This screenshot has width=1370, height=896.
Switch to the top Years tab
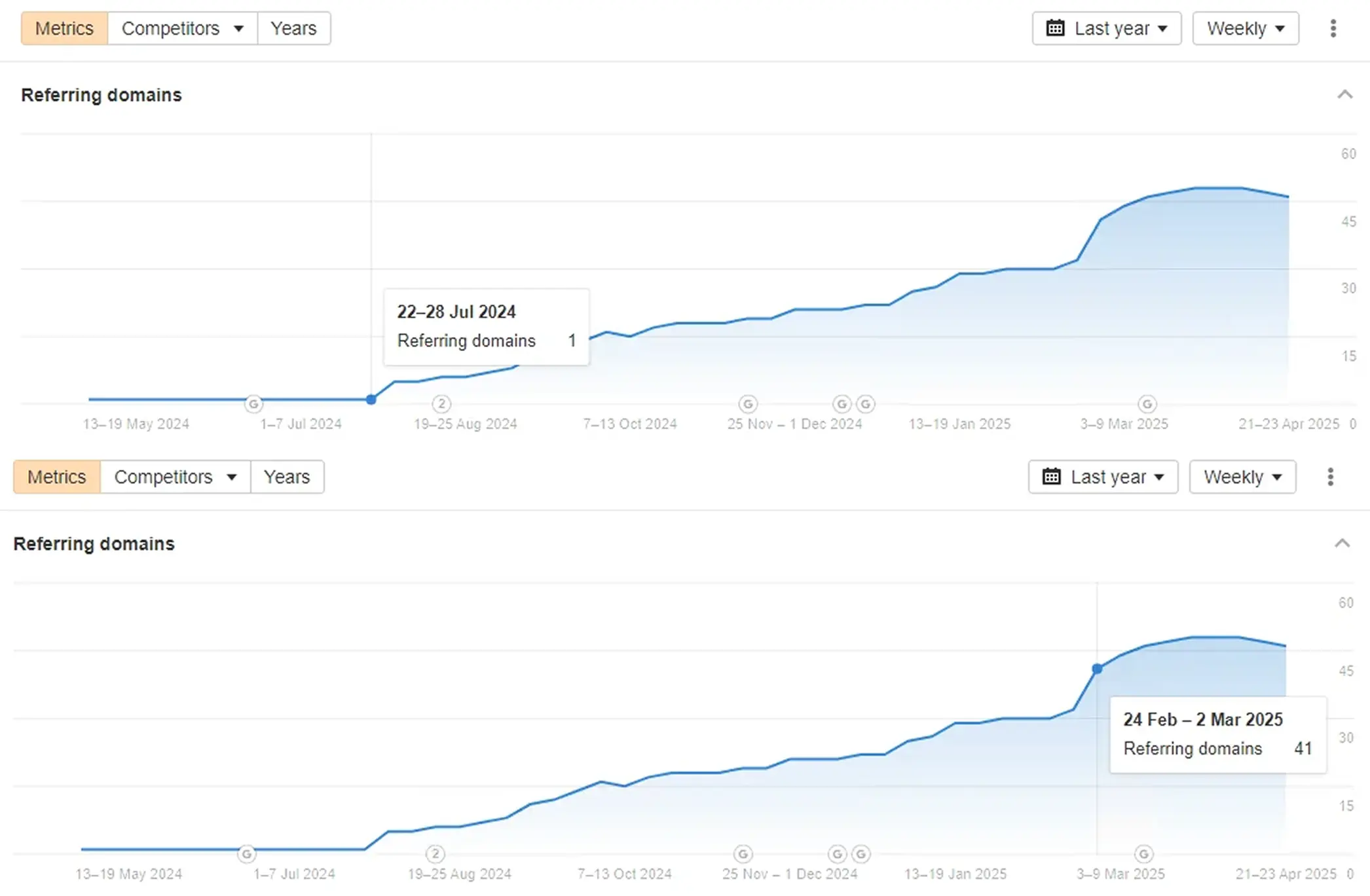click(x=294, y=28)
